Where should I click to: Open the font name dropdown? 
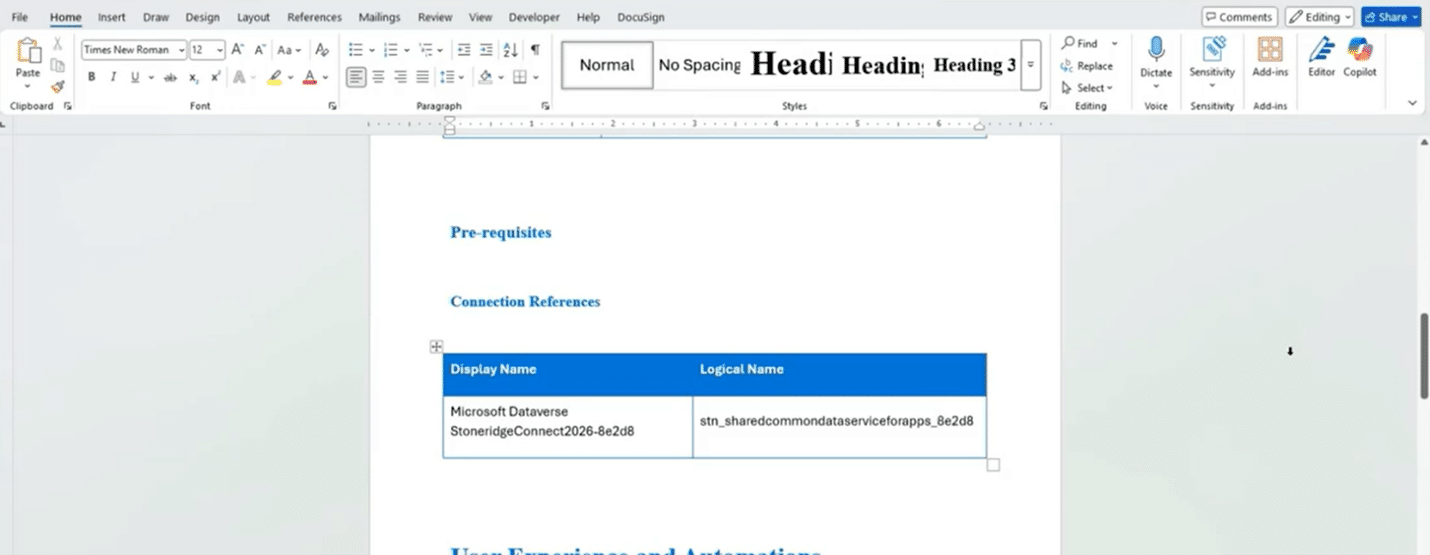pos(181,50)
